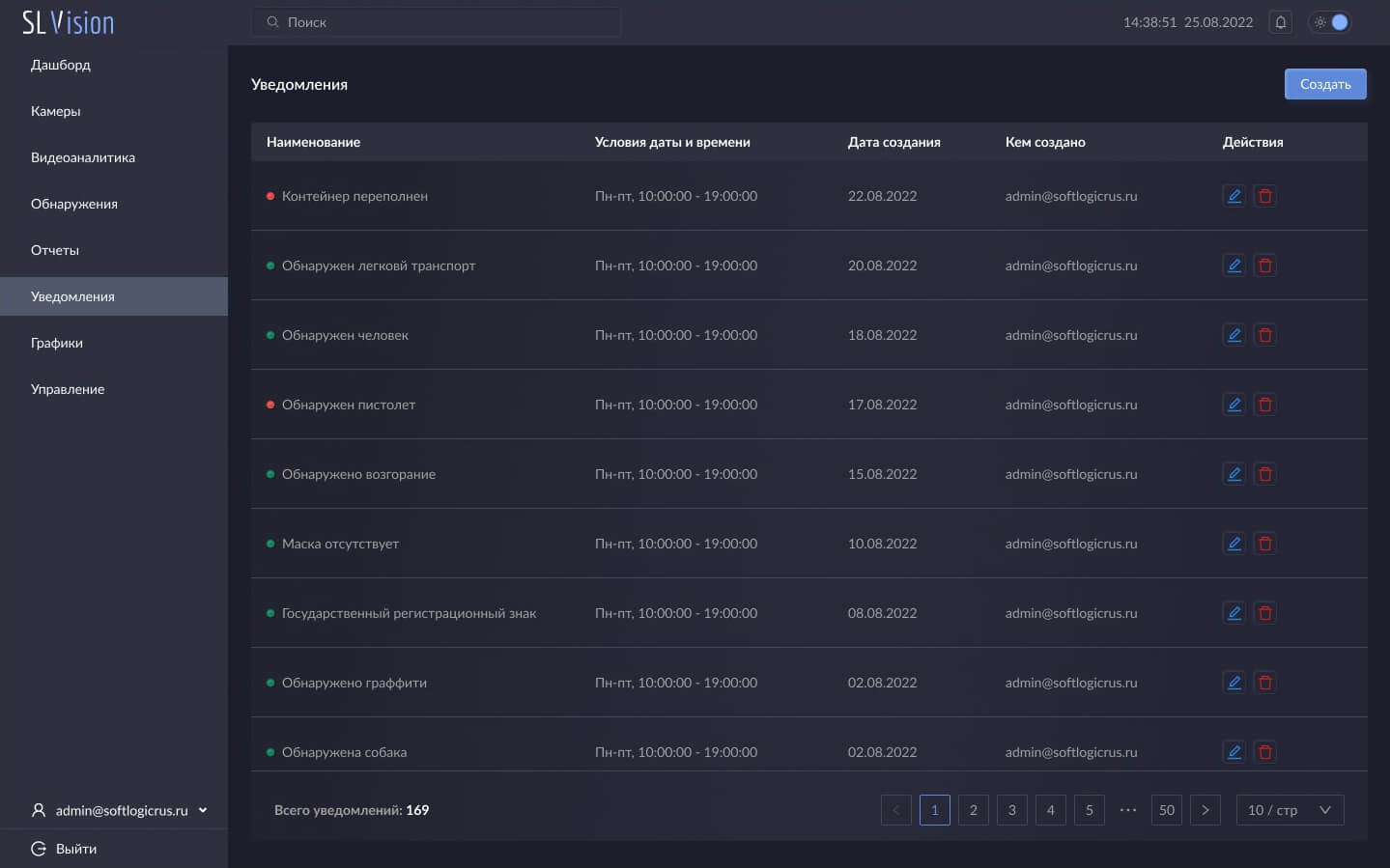The height and width of the screenshot is (868, 1390).
Task: Edit the 'Обнаружено возгорание' notification
Action: tap(1234, 474)
